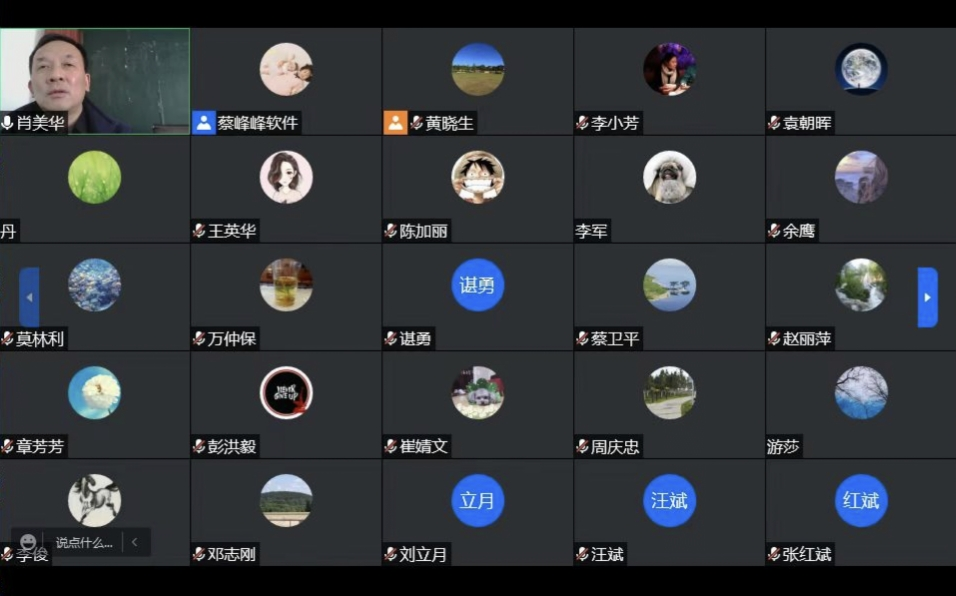956x596 pixels.
Task: Click the orange host icon beside 黄晓生
Action: [x=395, y=123]
